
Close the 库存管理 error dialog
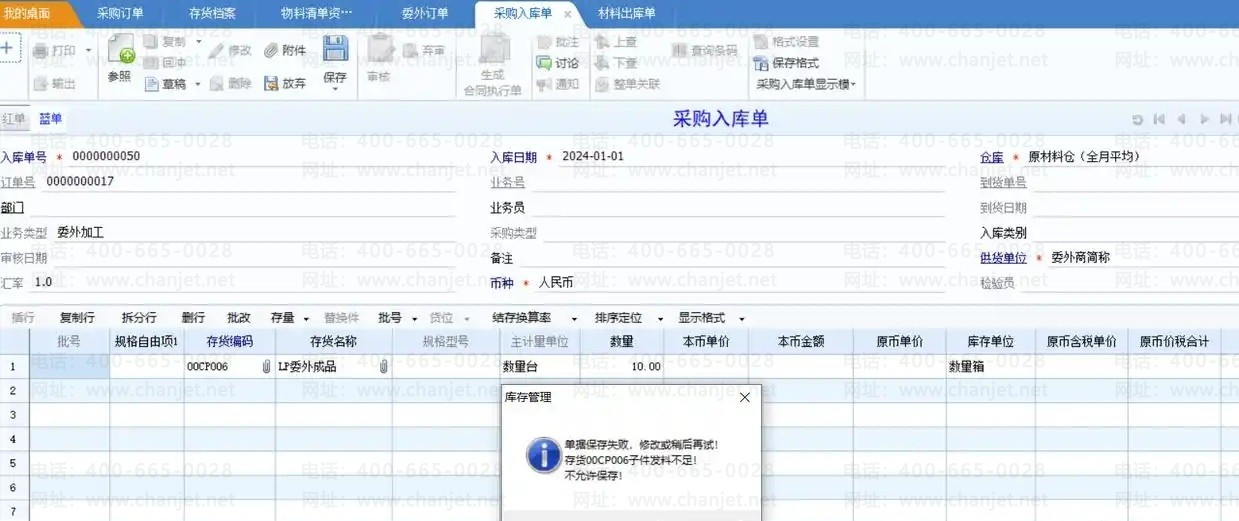click(744, 398)
